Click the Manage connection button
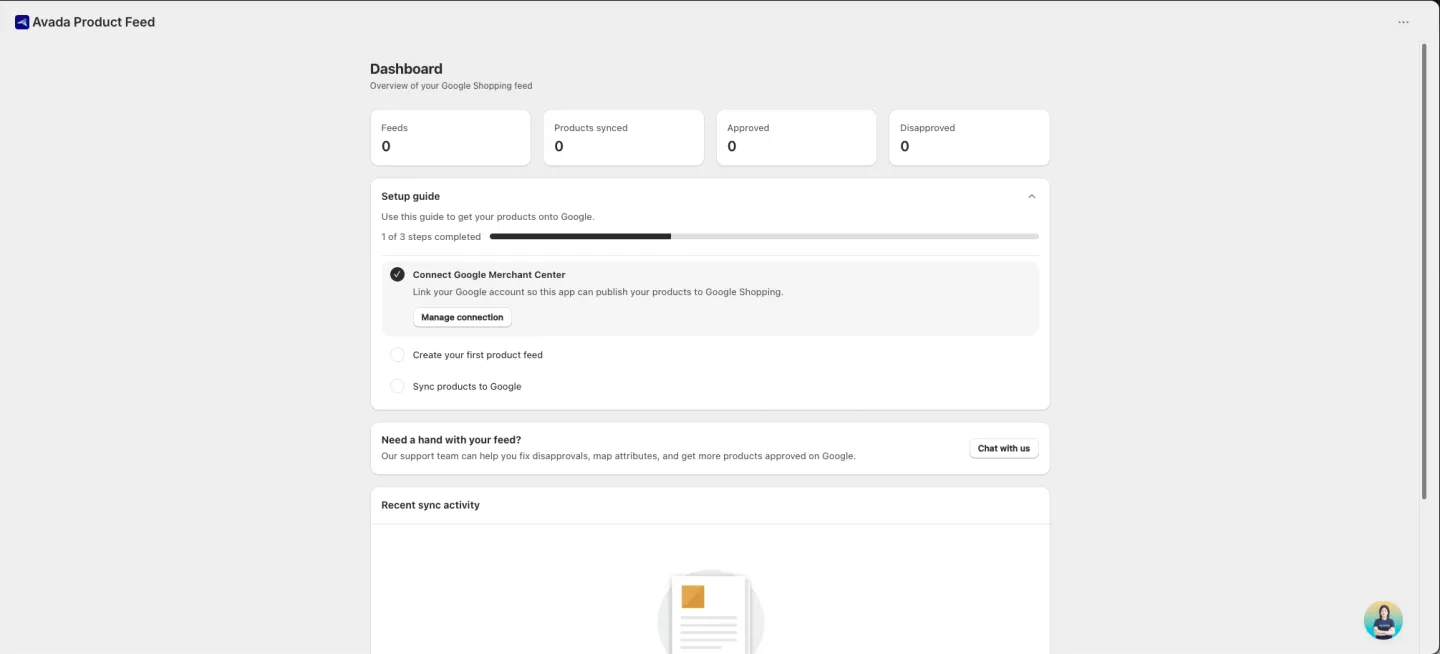The width and height of the screenshot is (1440, 654). pos(462,317)
